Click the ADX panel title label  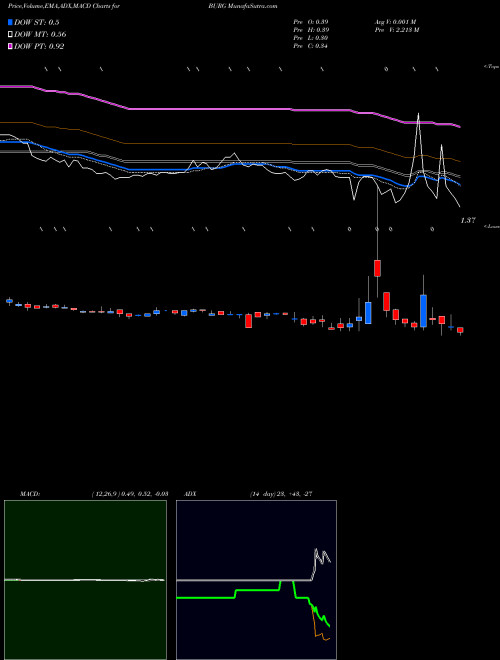(190, 494)
